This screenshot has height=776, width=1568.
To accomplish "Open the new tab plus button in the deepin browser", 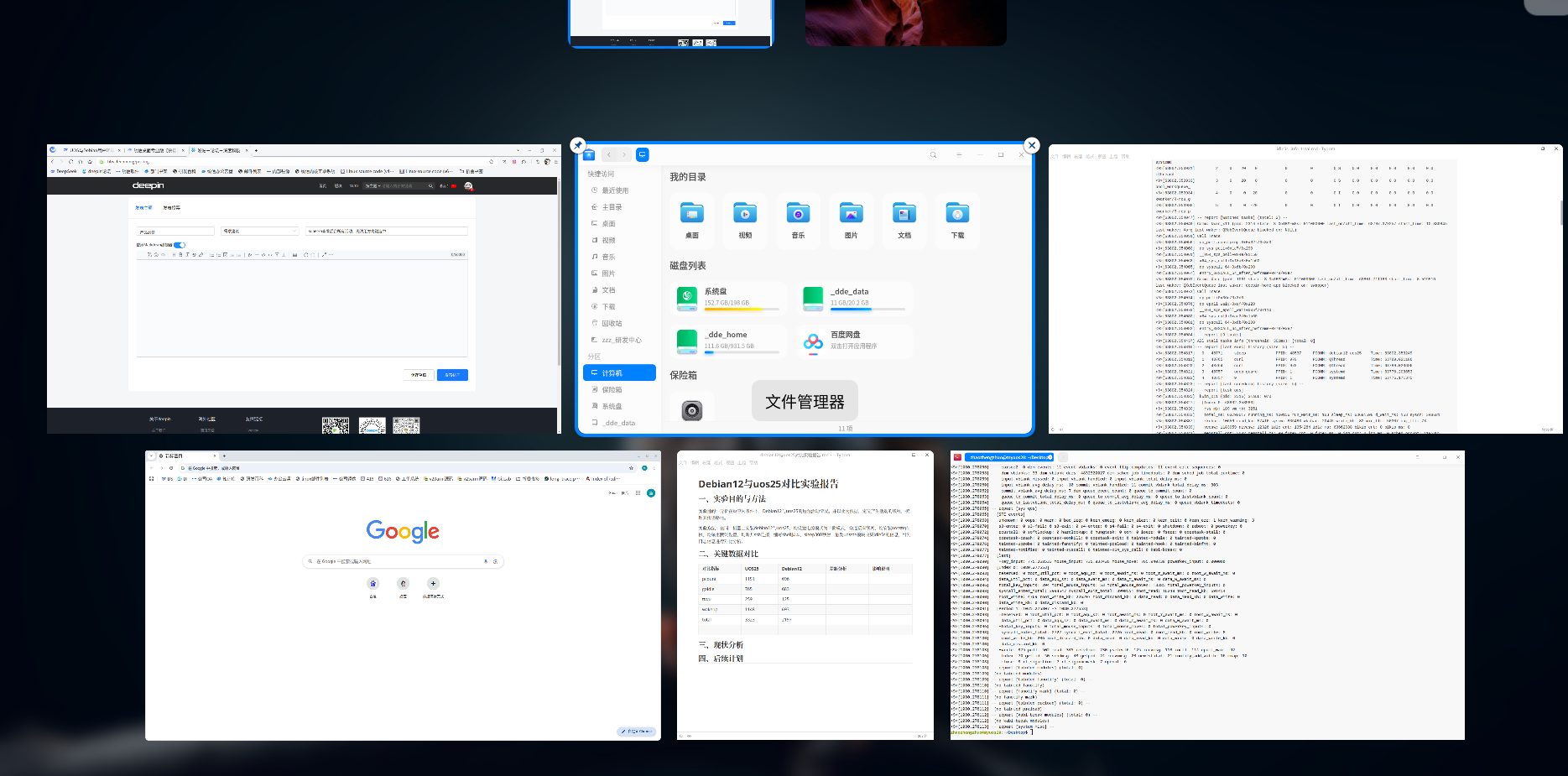I will coord(256,150).
